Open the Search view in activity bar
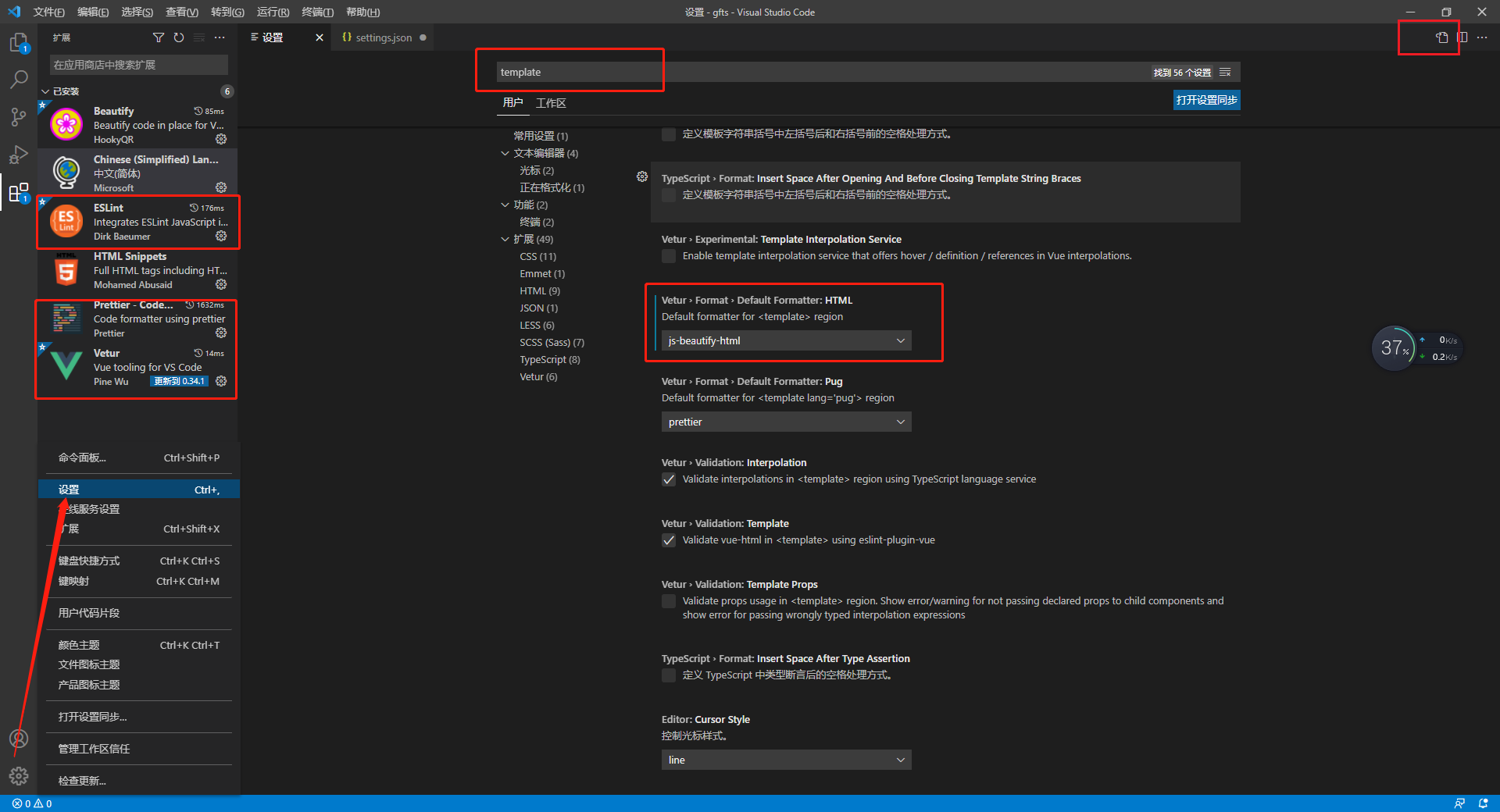The height and width of the screenshot is (812, 1500). click(19, 80)
